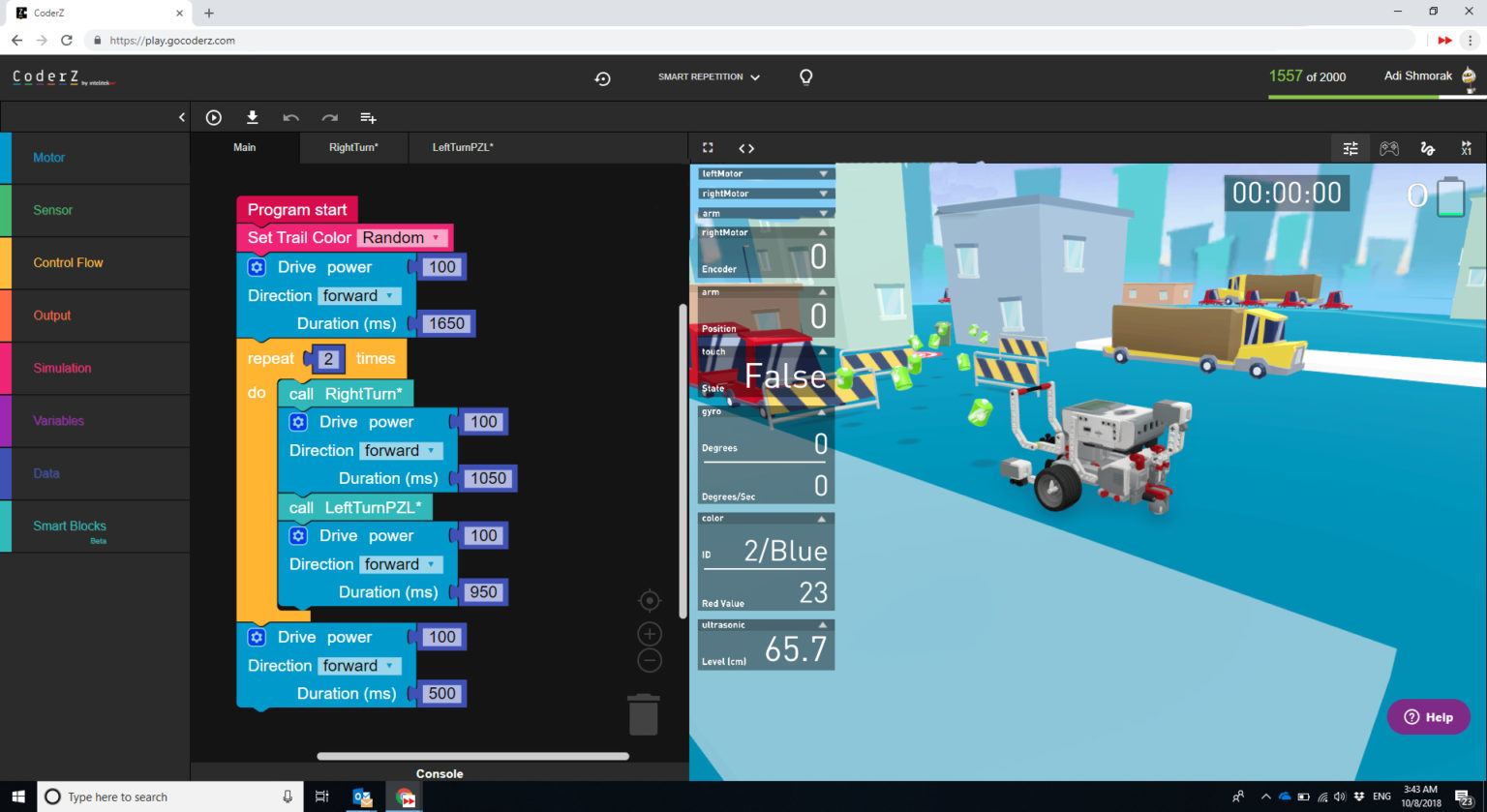The width and height of the screenshot is (1487, 812).
Task: Click the Redo icon in the toolbar
Action: pos(329,117)
